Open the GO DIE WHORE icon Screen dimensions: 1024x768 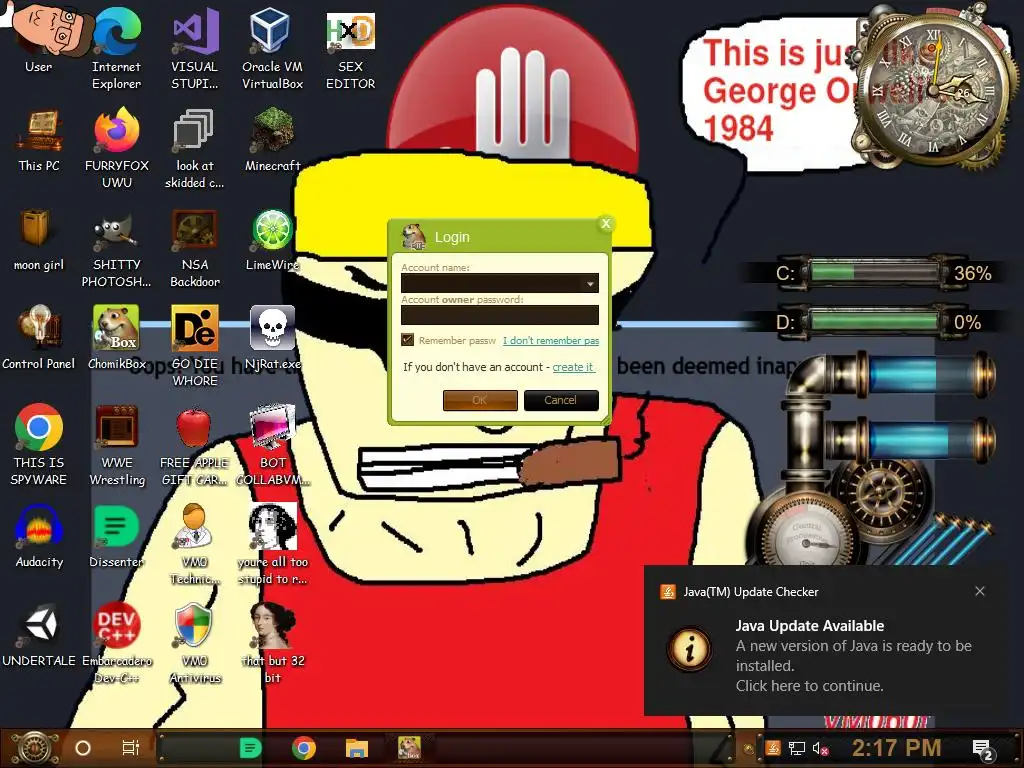[x=195, y=345]
